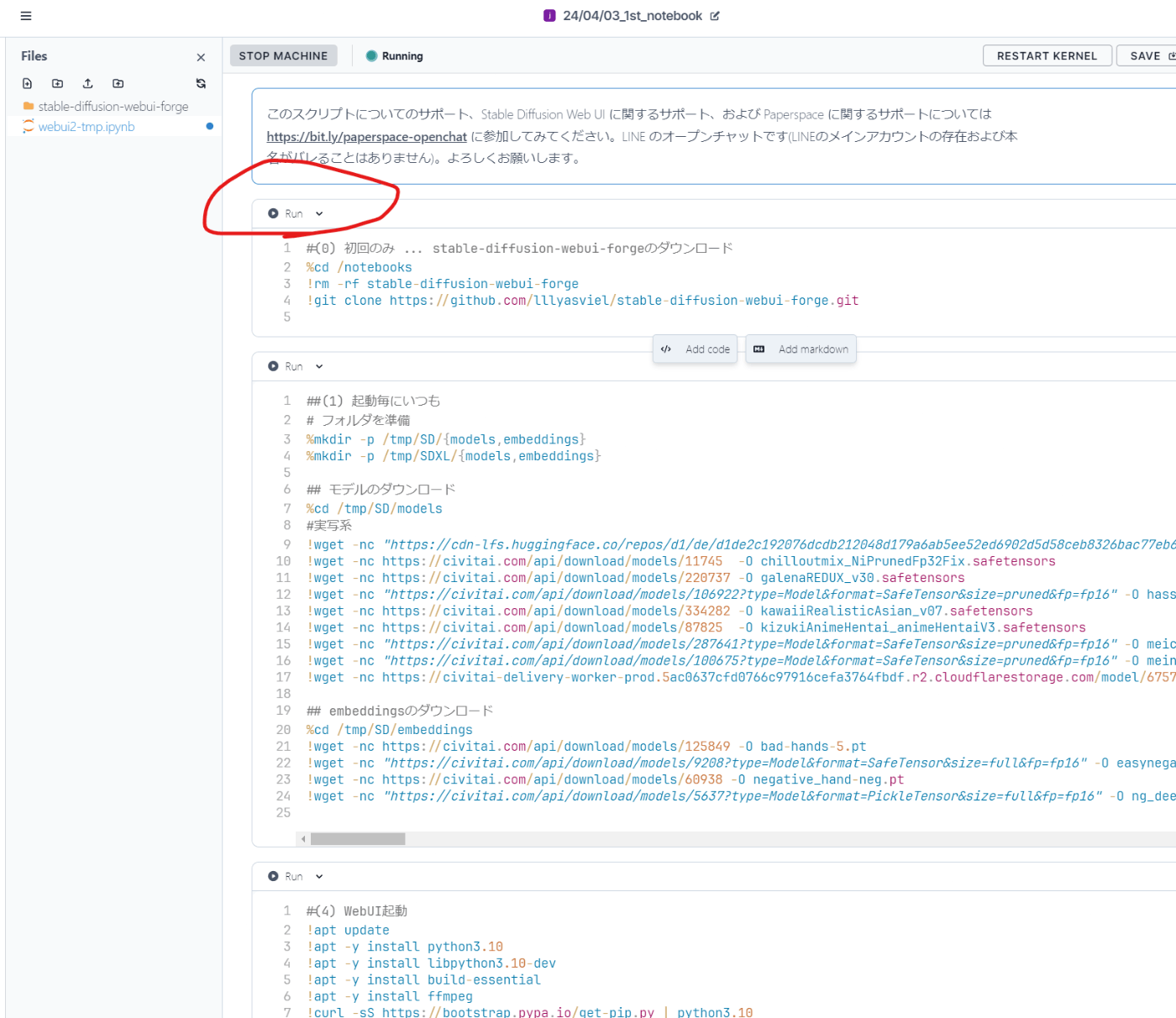Click the 'install ffmpeg' code line
Viewport: 1176px width, 1018px height.
pos(389,997)
